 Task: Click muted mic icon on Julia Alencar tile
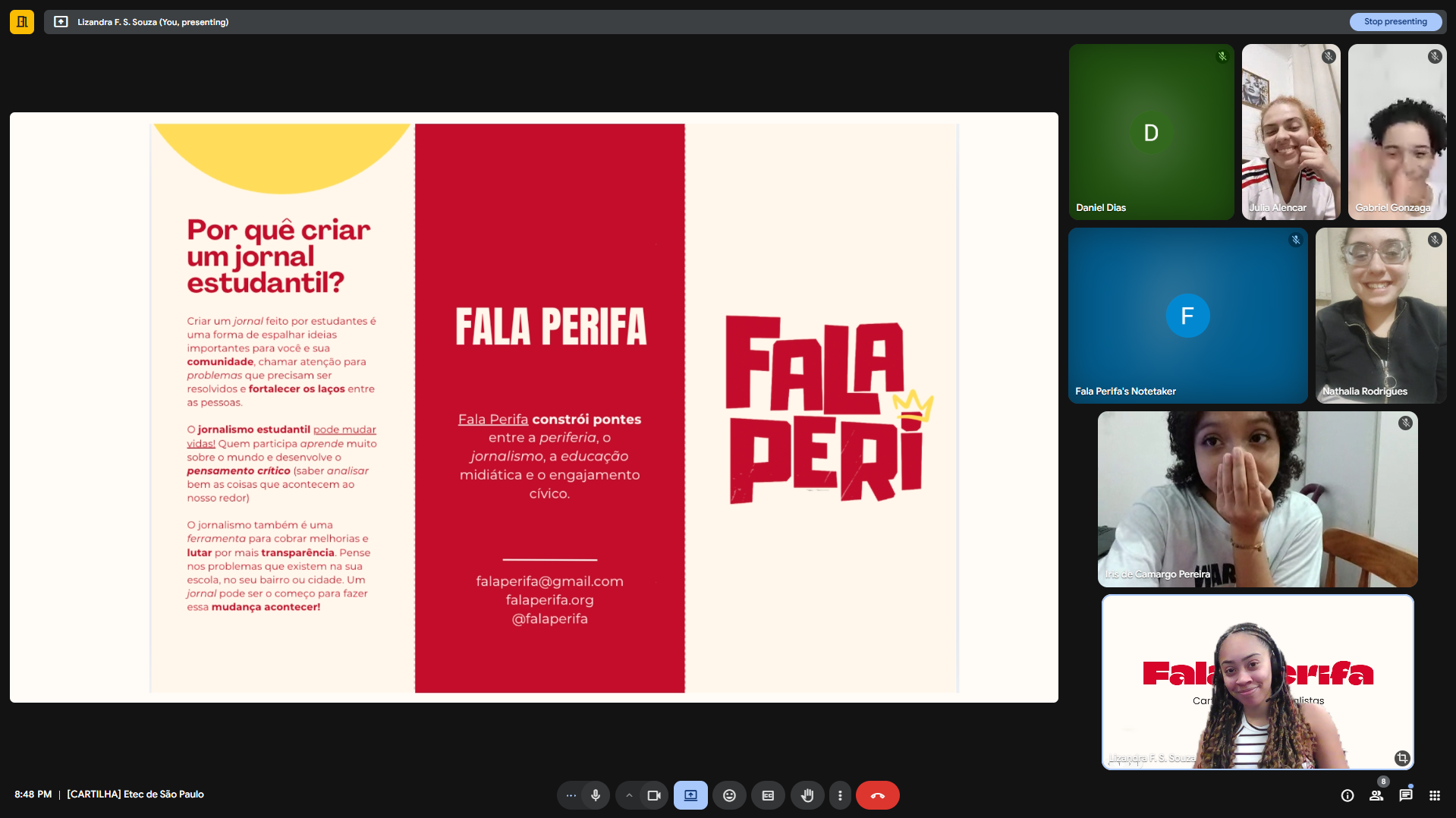click(x=1329, y=56)
